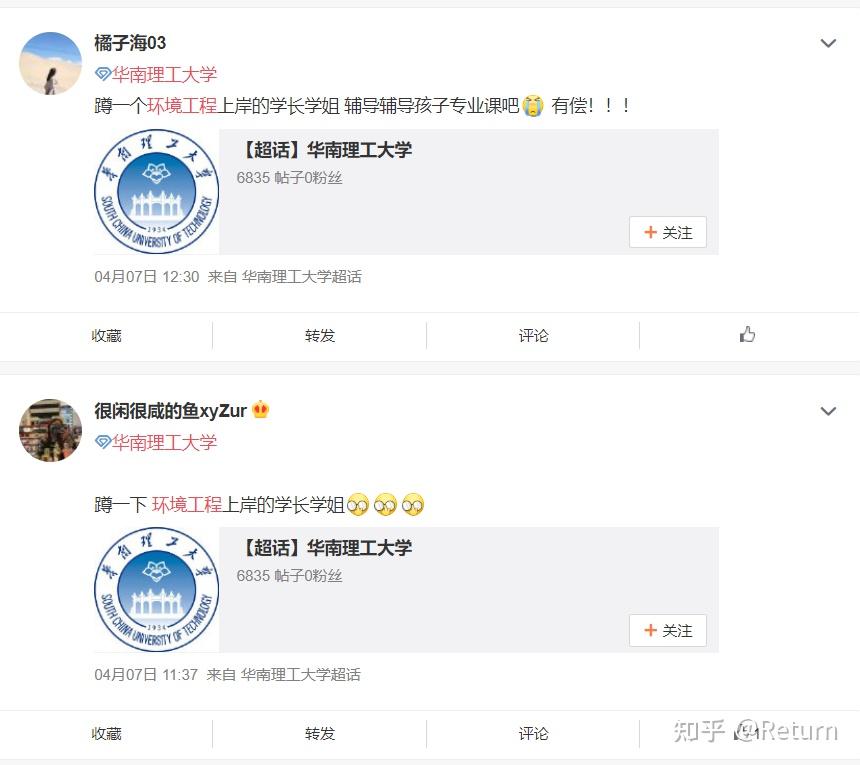This screenshot has height=765, width=860.
Task: Expand options chevron on 很闲很咸的鱼xyZur's post
Action: click(828, 411)
